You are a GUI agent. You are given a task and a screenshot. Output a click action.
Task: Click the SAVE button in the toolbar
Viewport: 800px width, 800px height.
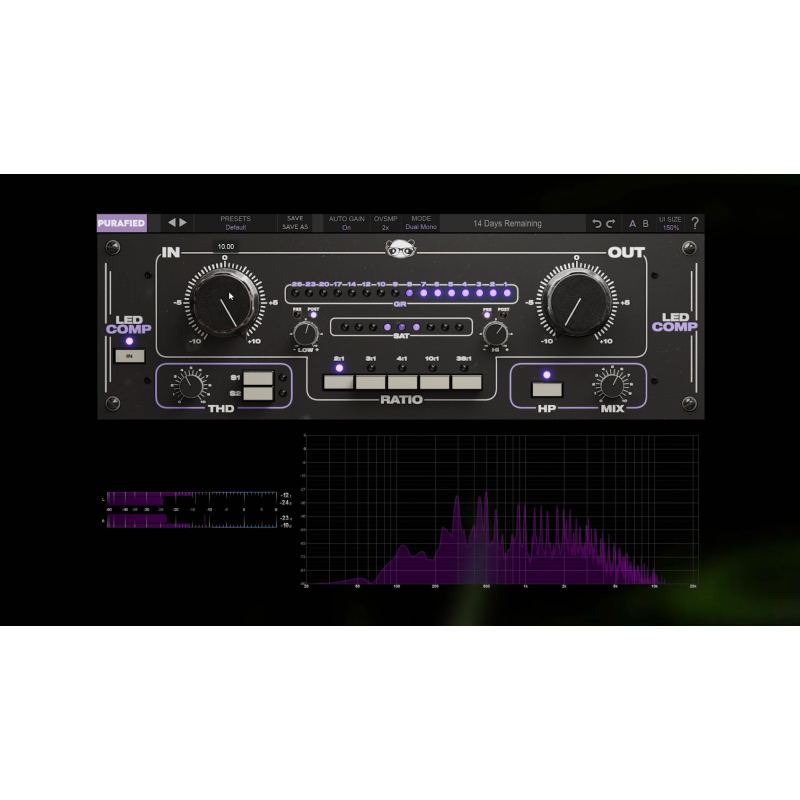295,218
